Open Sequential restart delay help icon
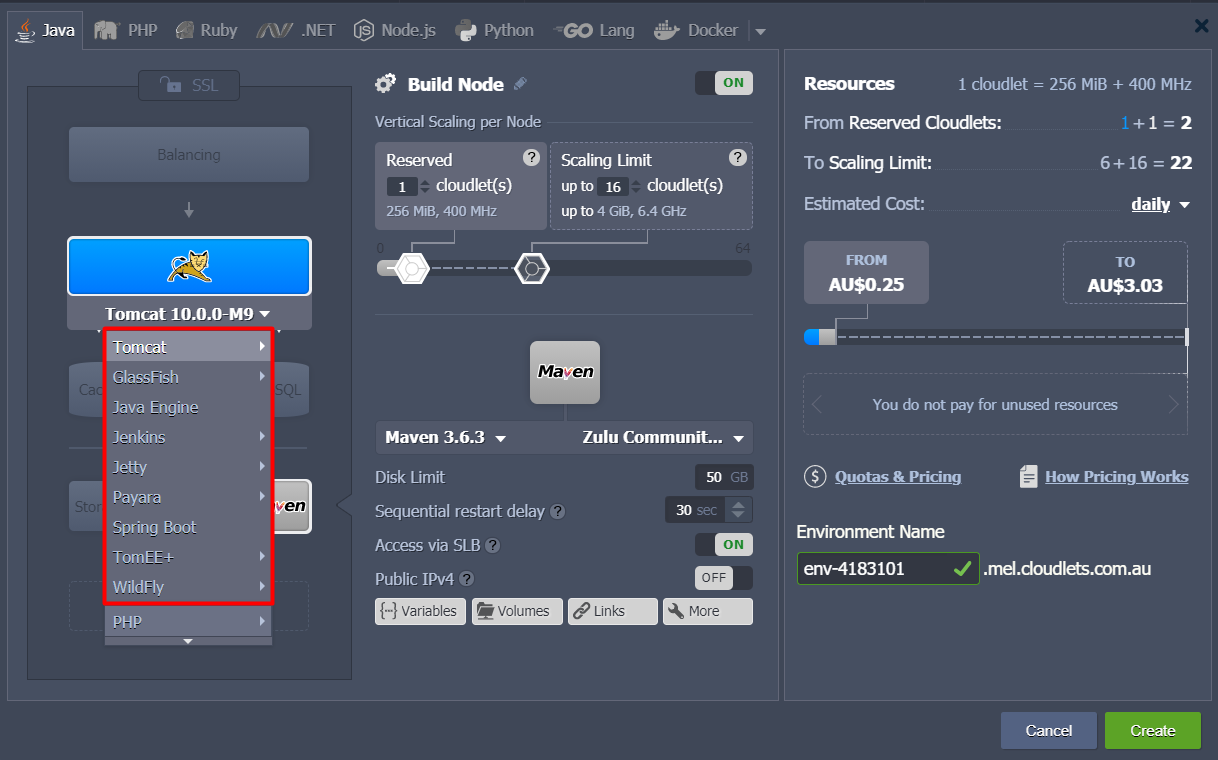The width and height of the screenshot is (1218, 760). [557, 511]
